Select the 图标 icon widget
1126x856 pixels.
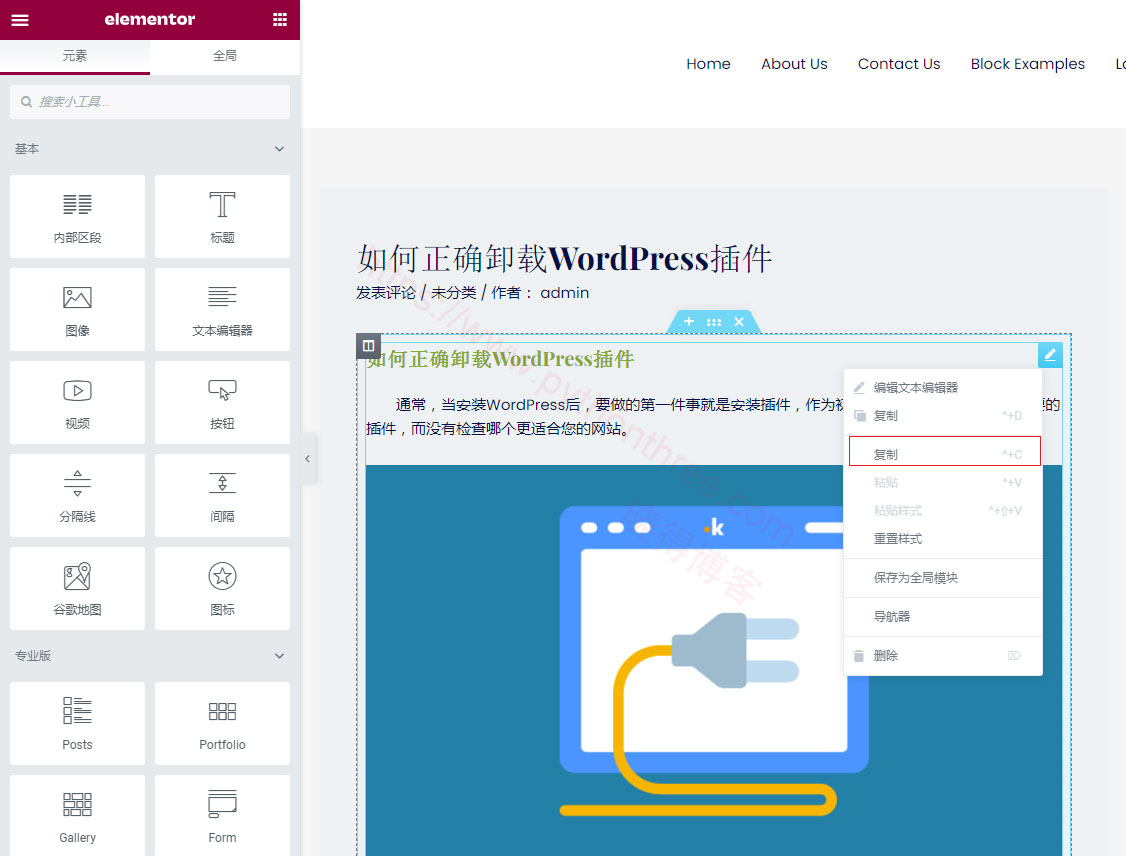223,588
